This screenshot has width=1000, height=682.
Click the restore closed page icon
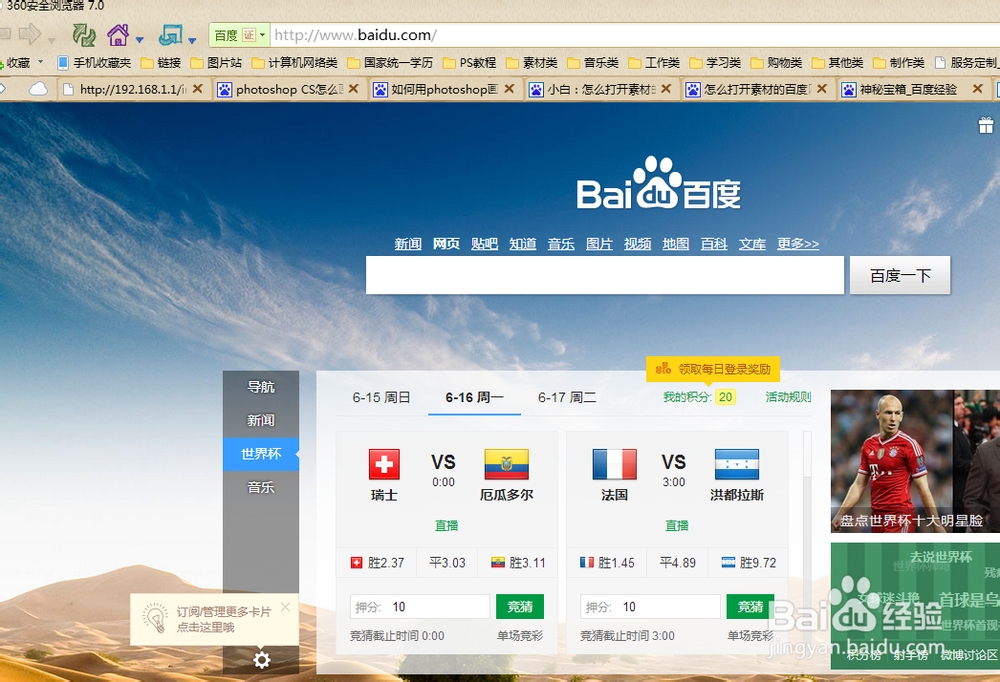[170, 34]
